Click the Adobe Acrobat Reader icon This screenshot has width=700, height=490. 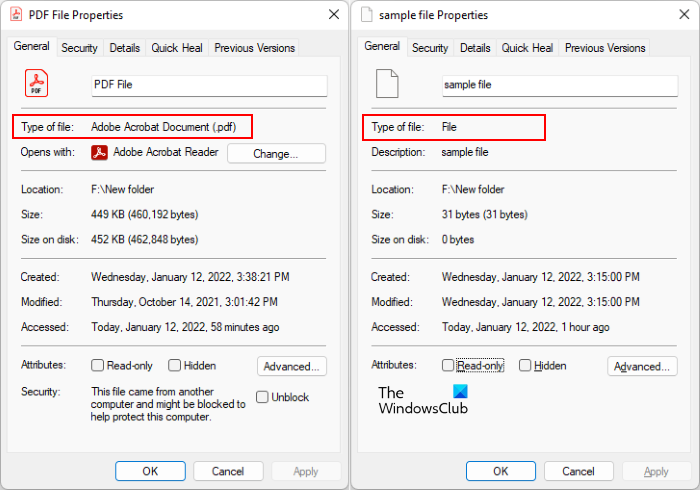click(x=99, y=153)
